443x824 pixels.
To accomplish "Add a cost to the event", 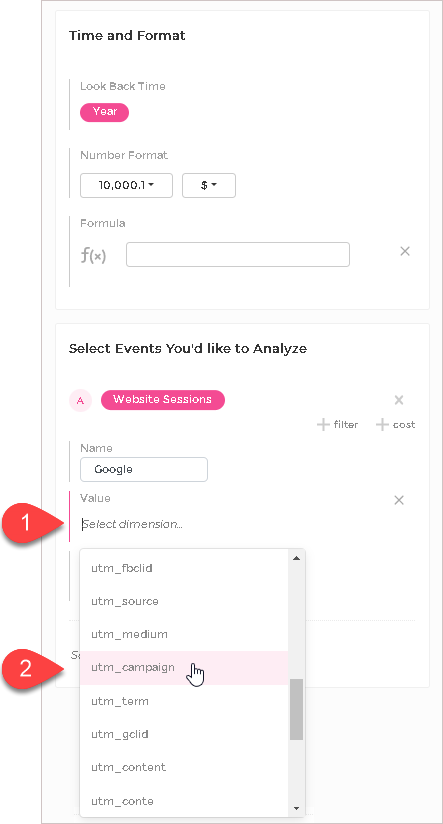I will (x=396, y=425).
